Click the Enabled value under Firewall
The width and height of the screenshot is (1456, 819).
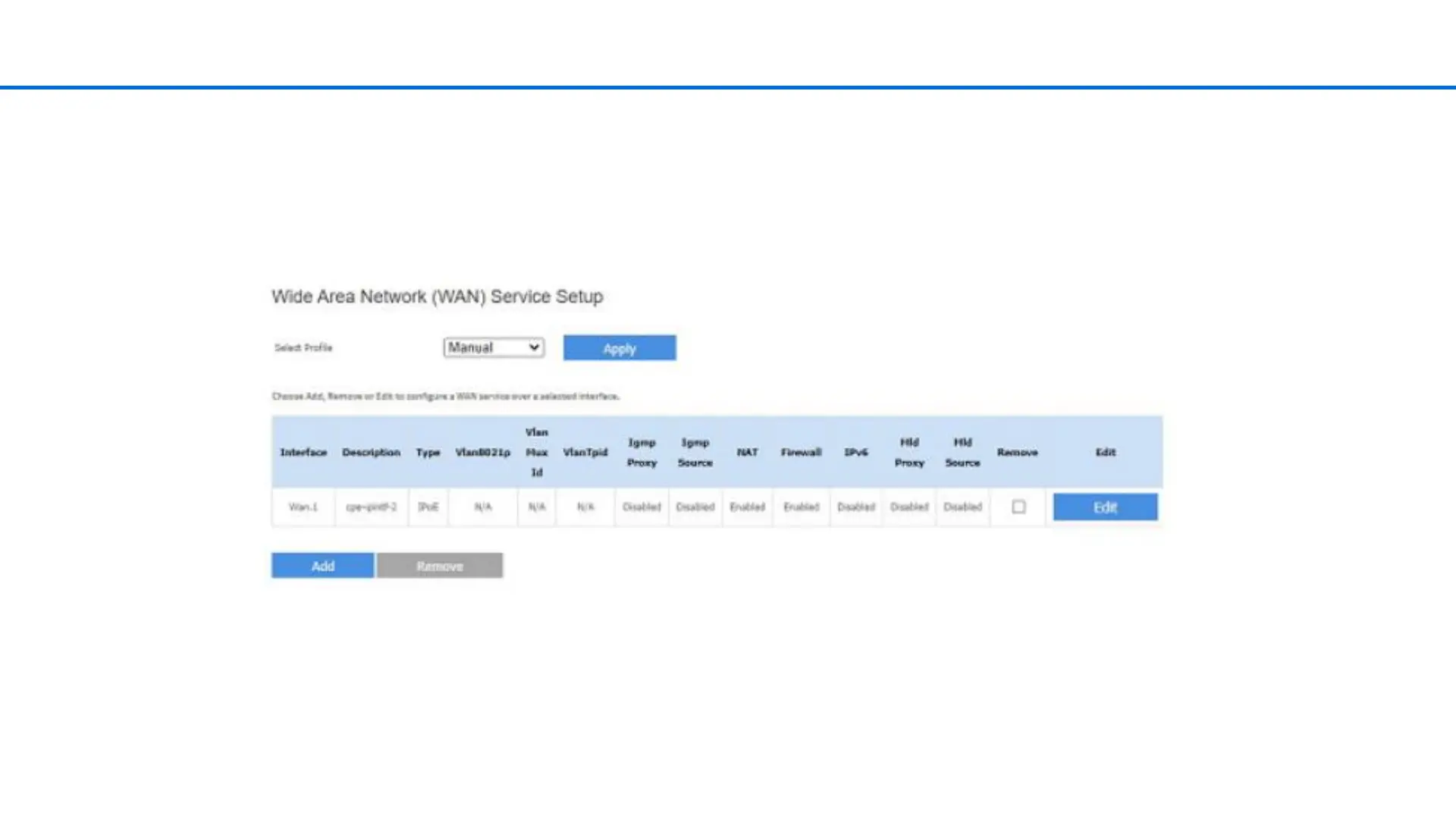(801, 507)
